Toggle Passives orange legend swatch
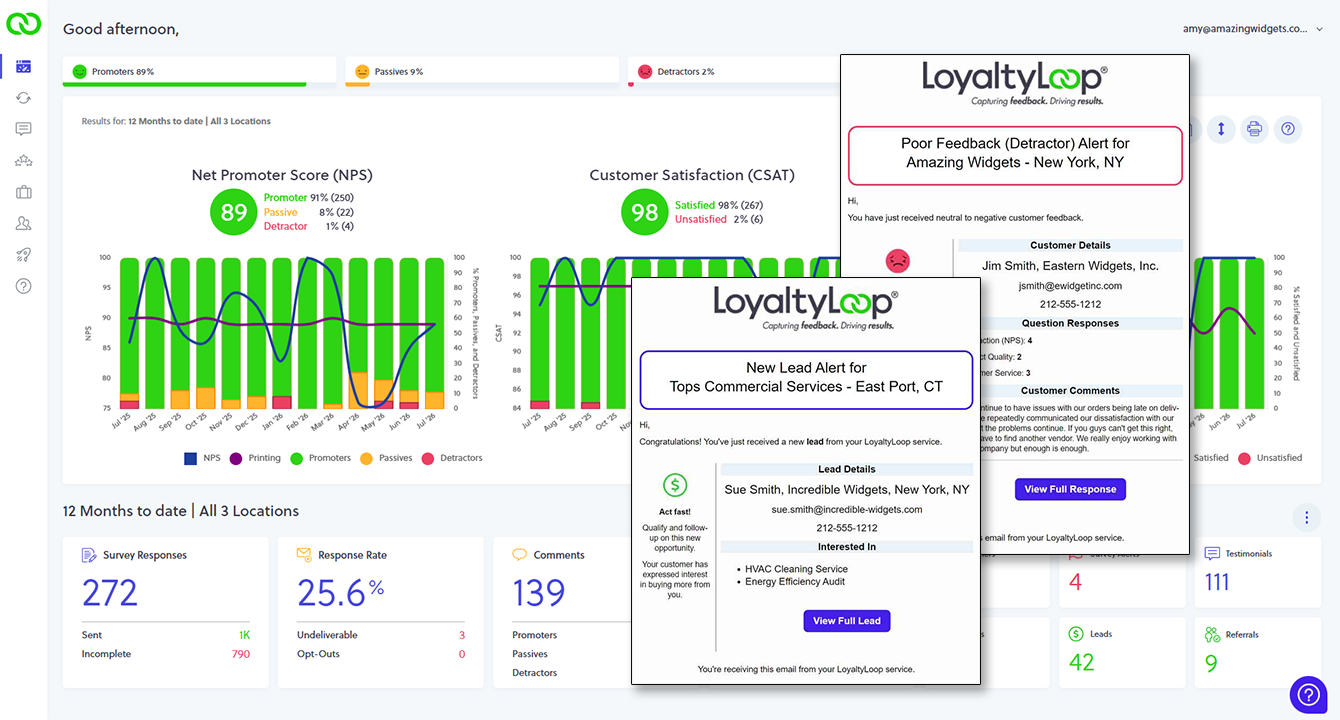This screenshot has width=1340, height=720. (x=366, y=458)
